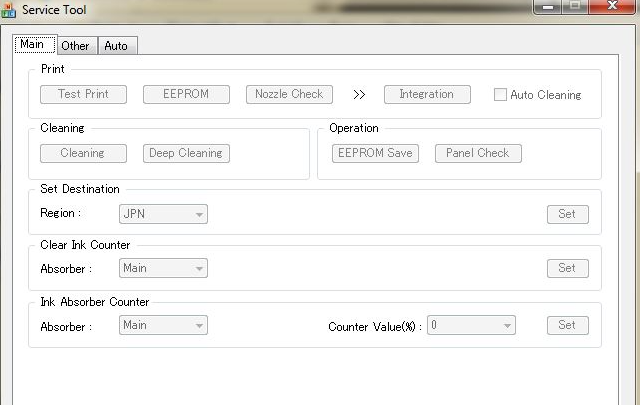
Task: Open the Counter Value(%) dropdown
Action: (x=471, y=325)
